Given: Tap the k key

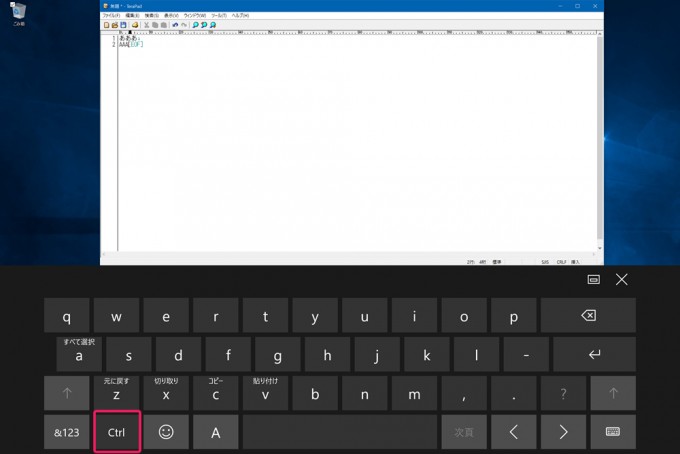Looking at the screenshot, I should pos(427,354).
